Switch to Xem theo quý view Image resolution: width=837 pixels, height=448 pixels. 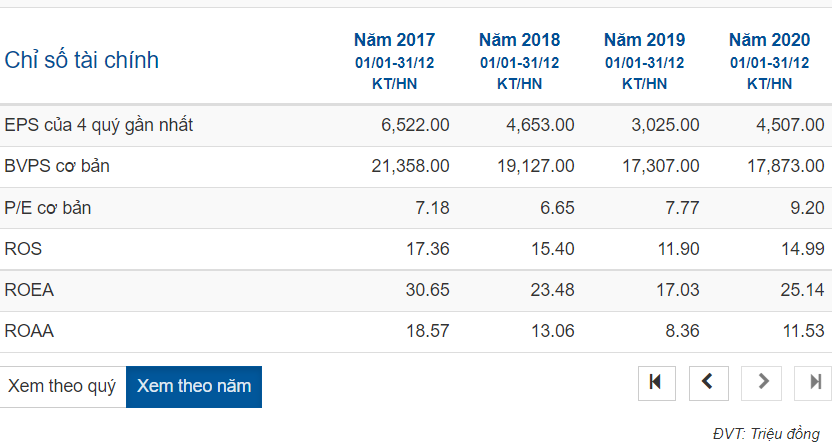coord(62,387)
